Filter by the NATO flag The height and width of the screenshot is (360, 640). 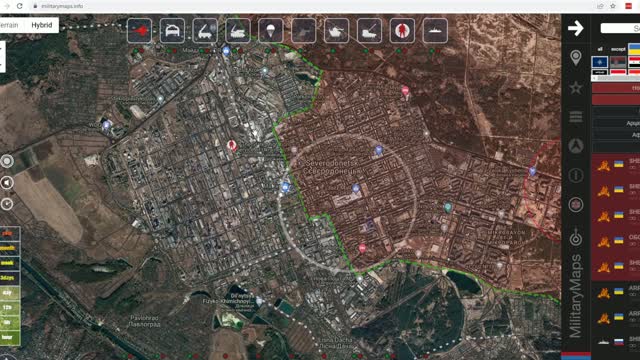pyautogui.click(x=600, y=62)
